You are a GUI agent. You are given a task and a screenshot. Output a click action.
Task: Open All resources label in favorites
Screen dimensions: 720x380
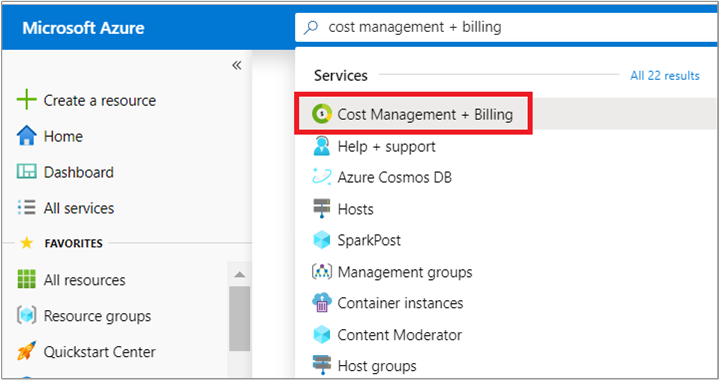tap(84, 280)
